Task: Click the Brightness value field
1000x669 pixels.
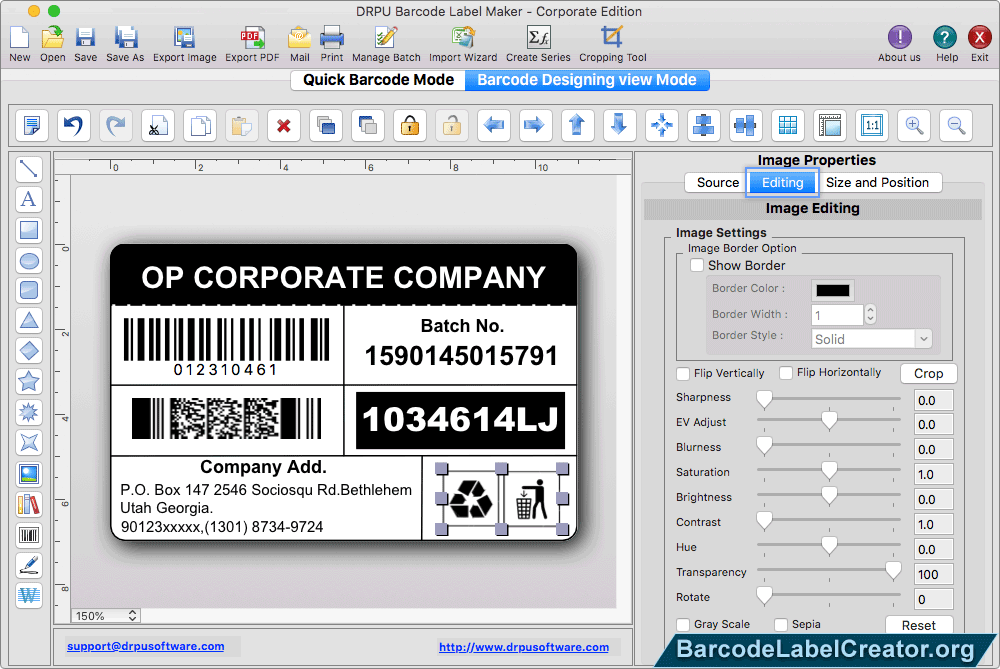Action: [933, 499]
